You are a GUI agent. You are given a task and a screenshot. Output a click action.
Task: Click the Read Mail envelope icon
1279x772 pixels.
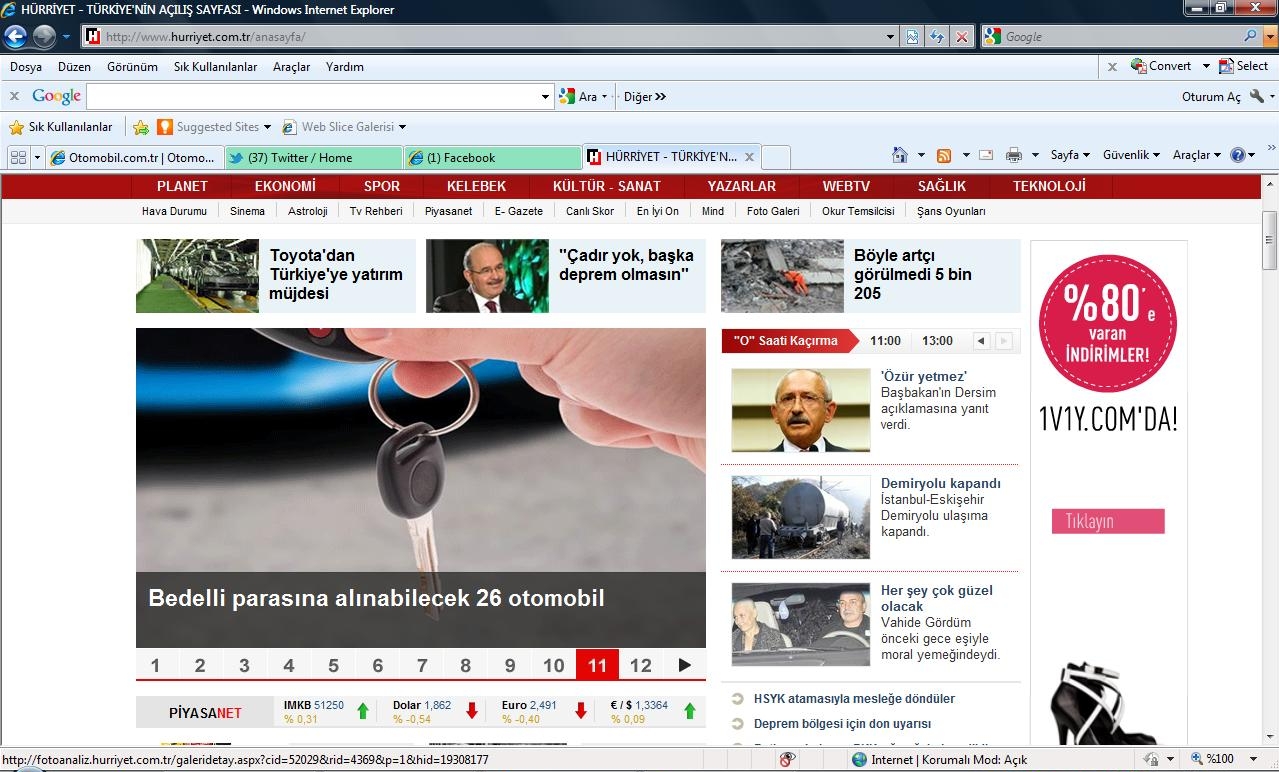(986, 155)
